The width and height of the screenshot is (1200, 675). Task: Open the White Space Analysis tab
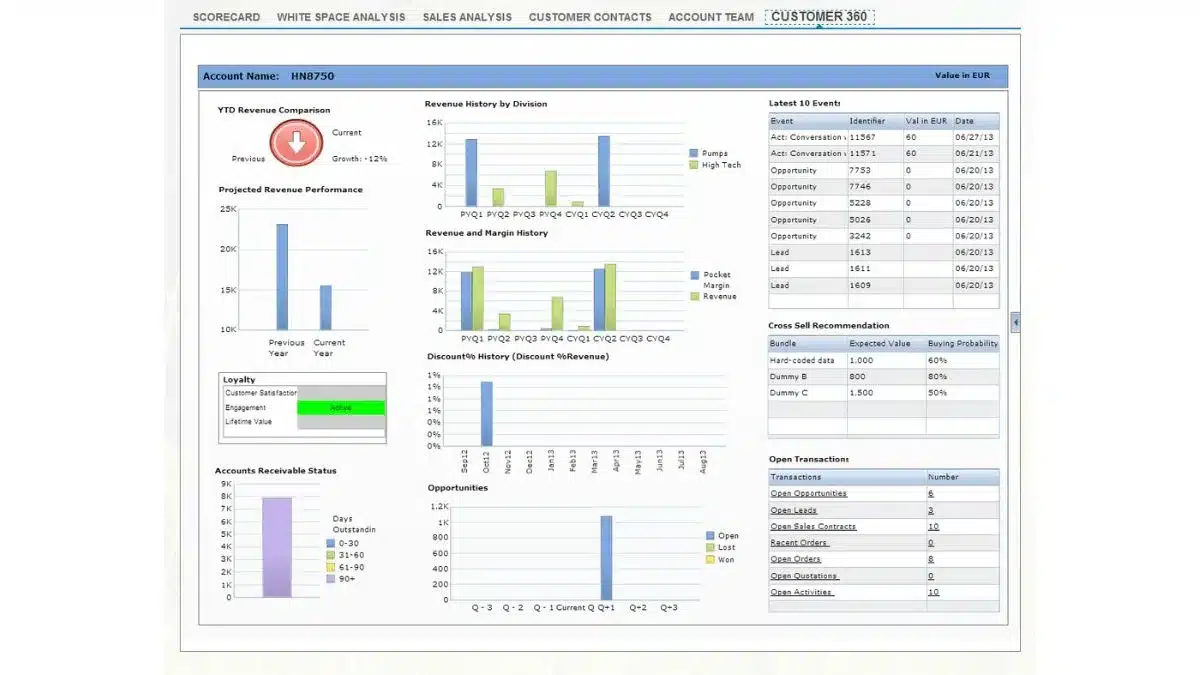pos(341,17)
